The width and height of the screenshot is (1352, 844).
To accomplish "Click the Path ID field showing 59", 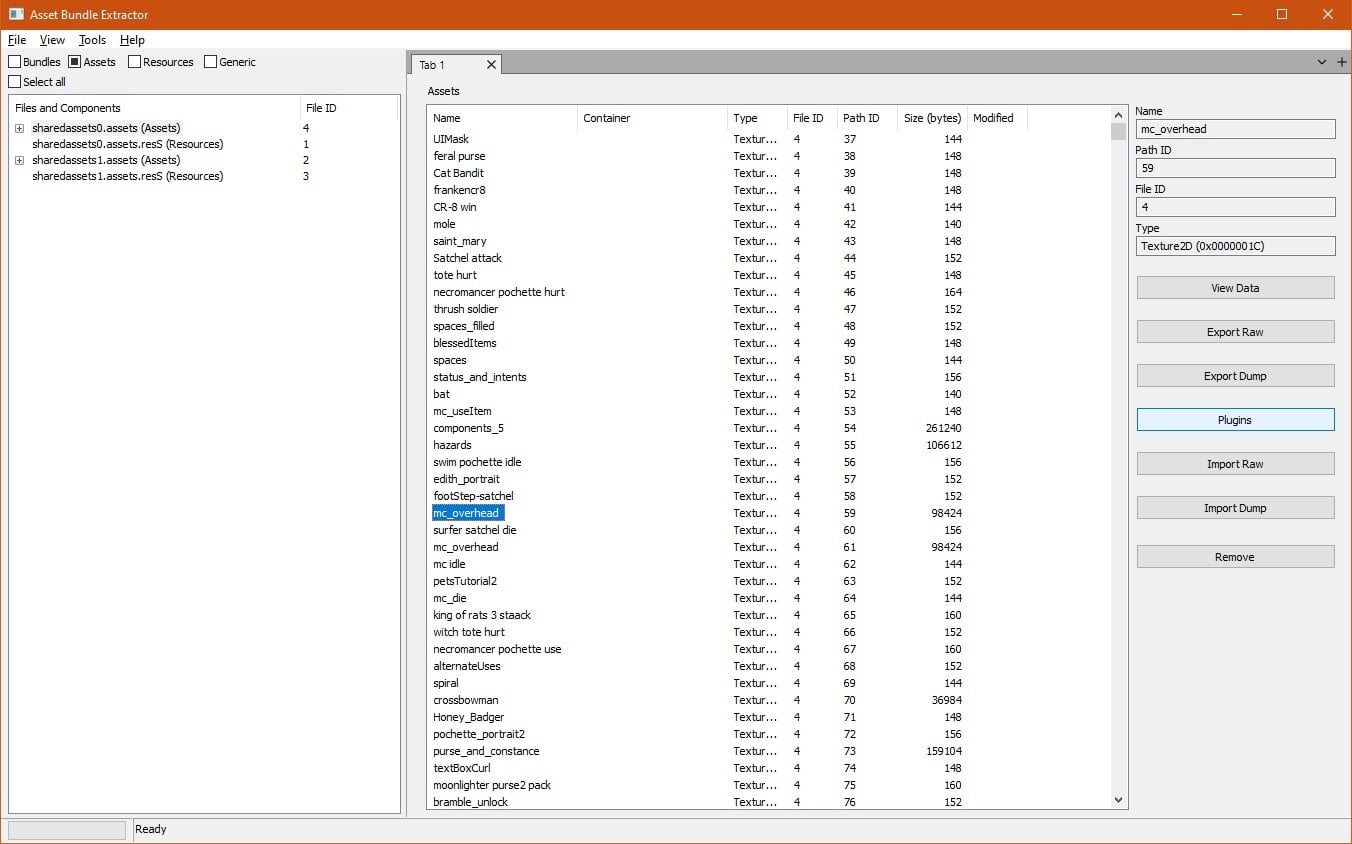I will pos(1235,168).
